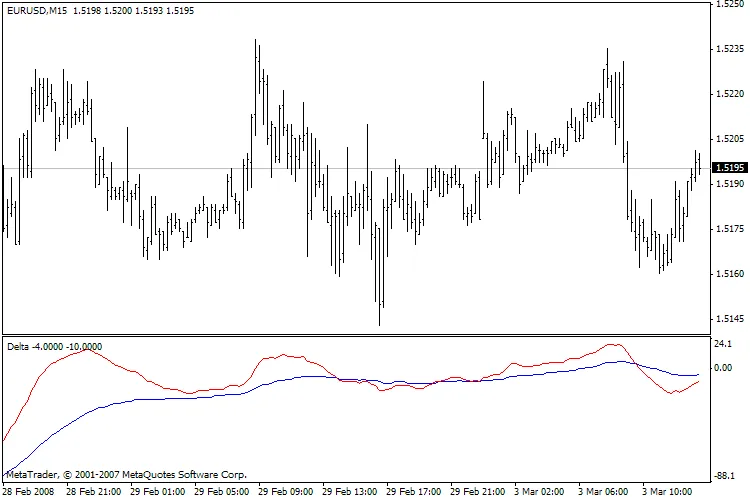Select the 29 Feb 09:00 time label
The width and height of the screenshot is (750, 500).
pyautogui.click(x=286, y=492)
